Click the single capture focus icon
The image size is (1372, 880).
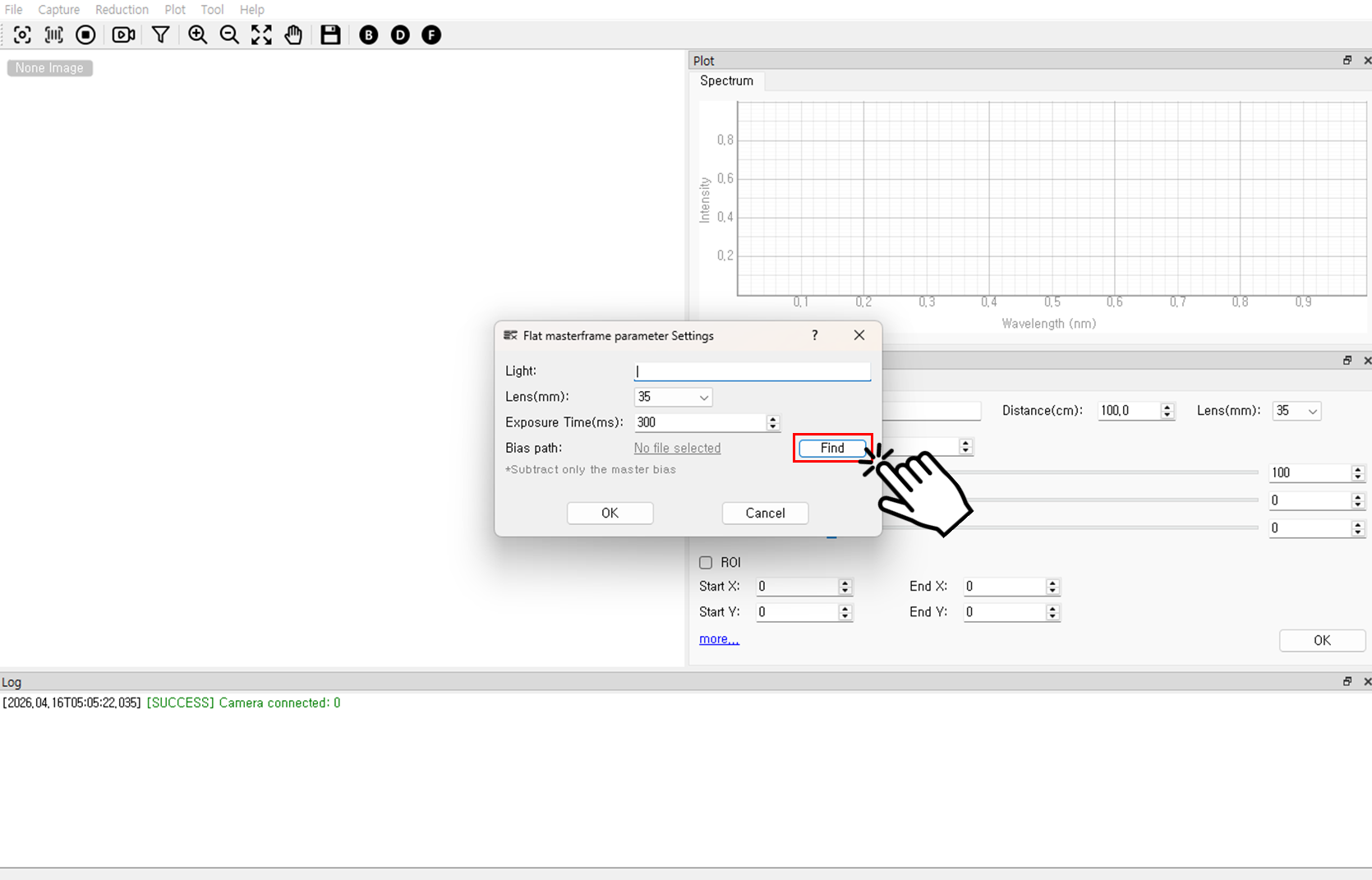tap(22, 35)
